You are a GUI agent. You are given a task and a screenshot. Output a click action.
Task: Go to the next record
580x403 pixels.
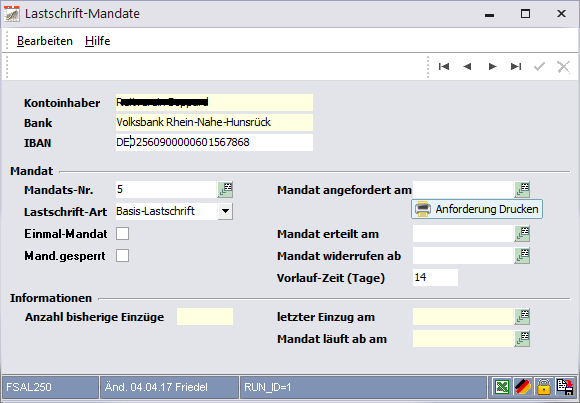pos(492,67)
